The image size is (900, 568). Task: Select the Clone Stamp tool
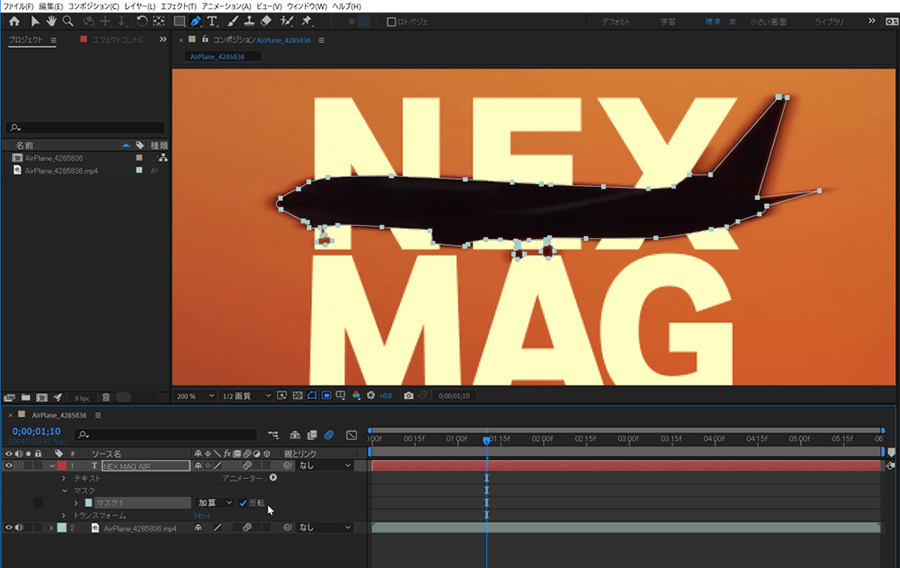pyautogui.click(x=249, y=21)
